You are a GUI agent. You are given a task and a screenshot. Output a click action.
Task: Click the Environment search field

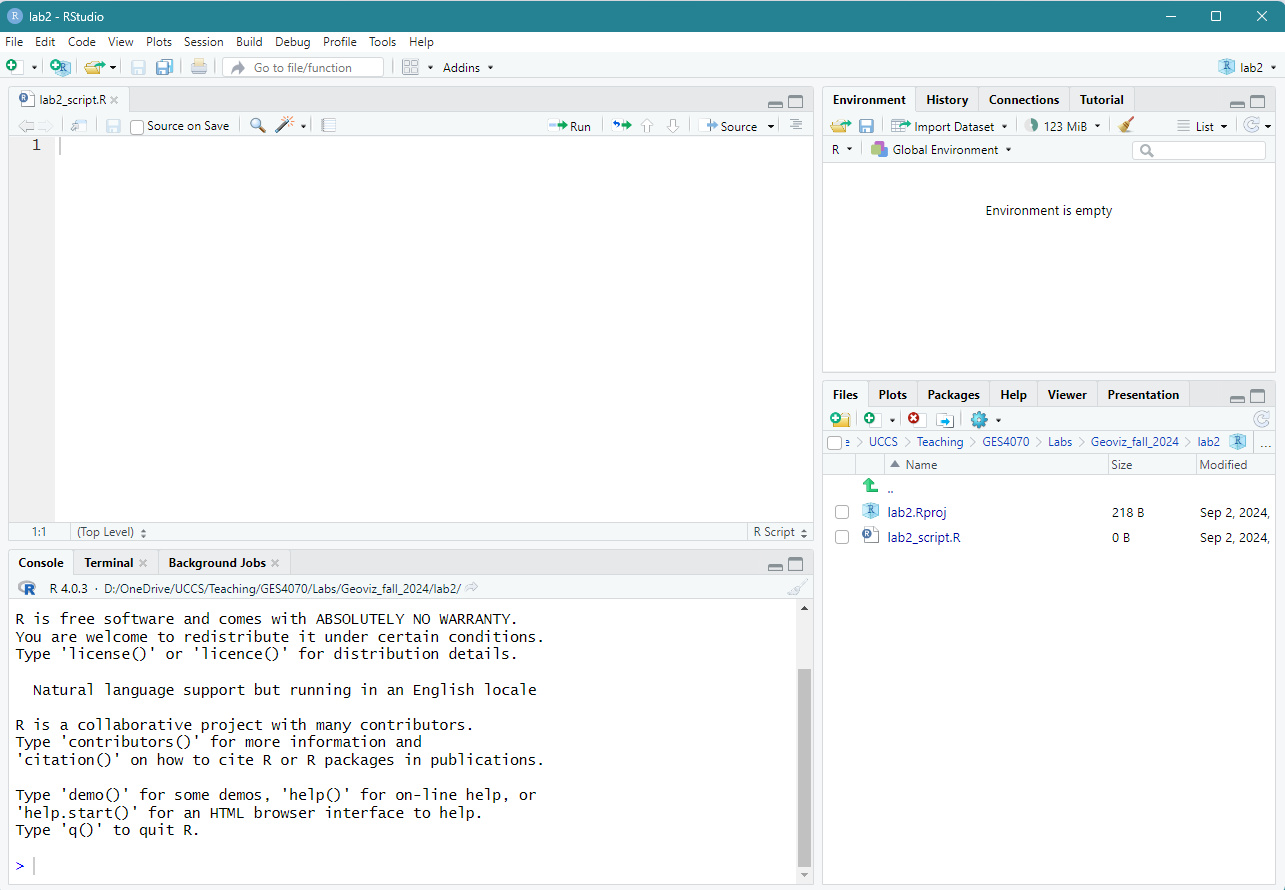[1199, 150]
